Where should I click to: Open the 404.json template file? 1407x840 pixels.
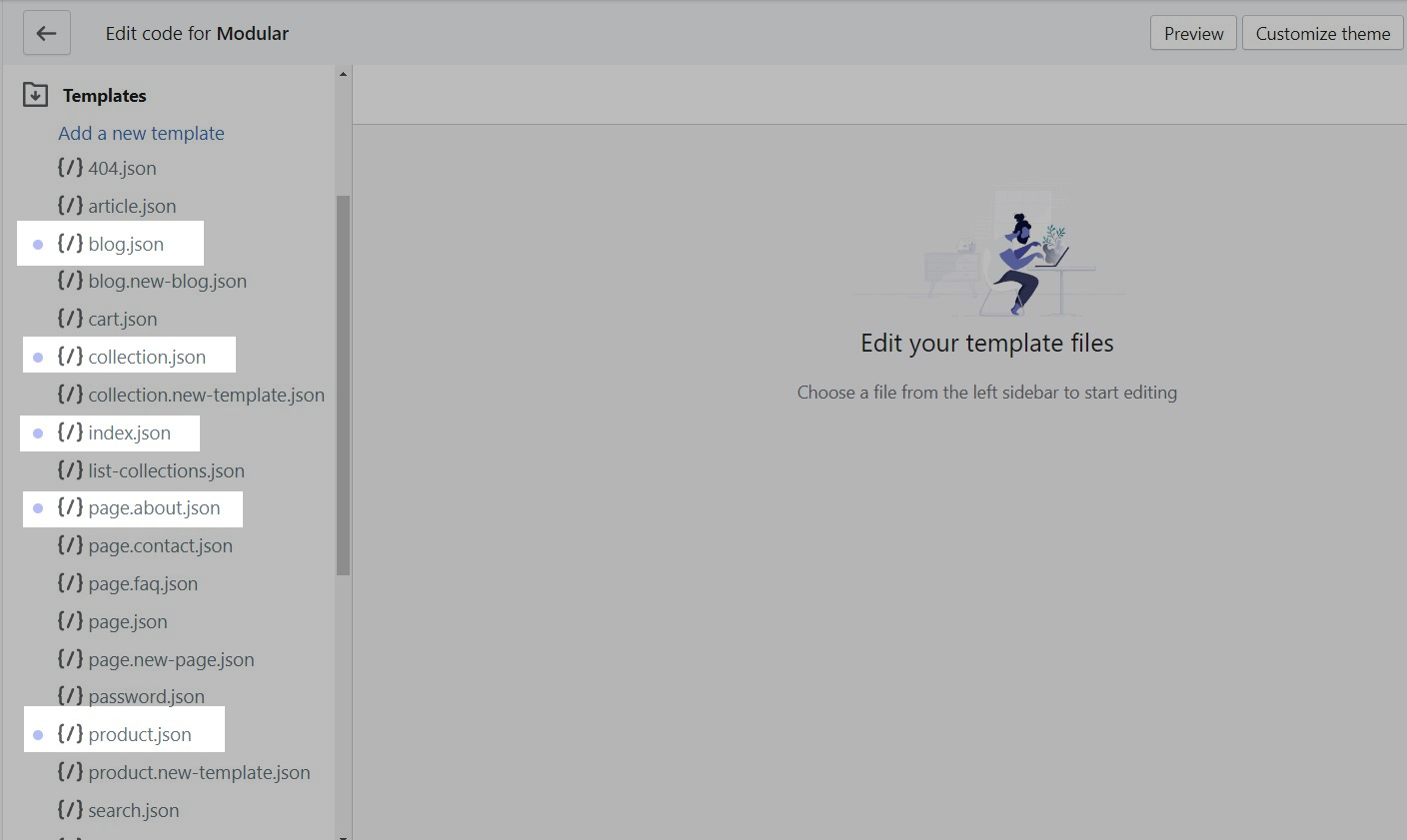tap(122, 169)
